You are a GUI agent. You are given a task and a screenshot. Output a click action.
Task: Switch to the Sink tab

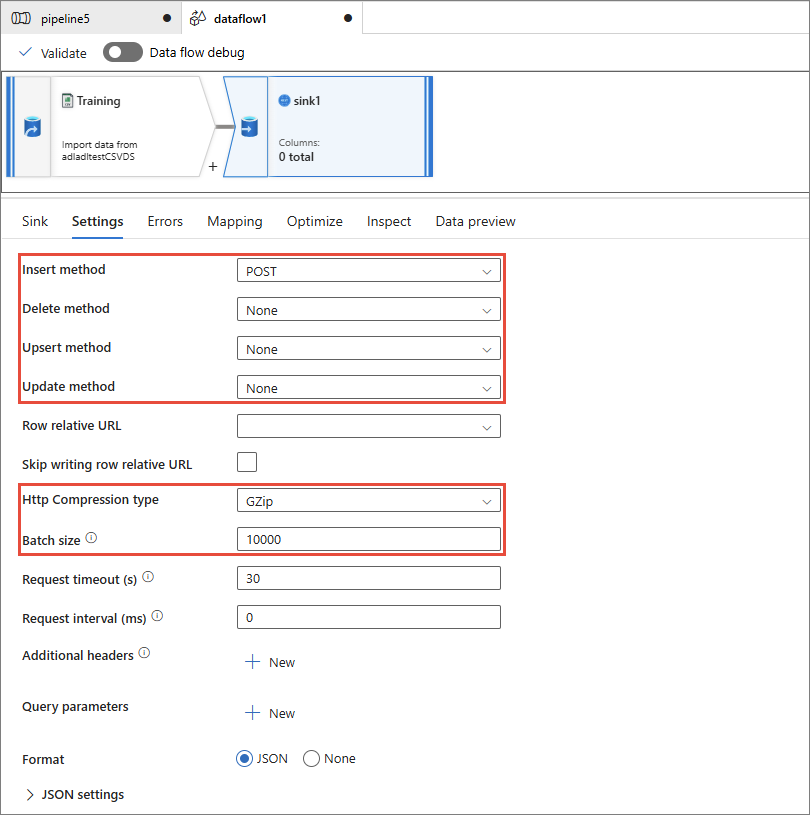tap(35, 221)
